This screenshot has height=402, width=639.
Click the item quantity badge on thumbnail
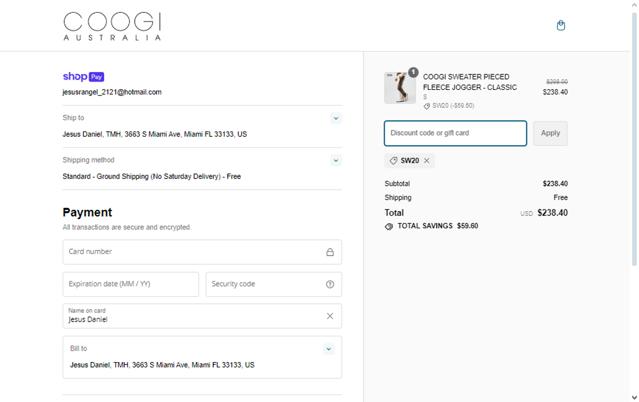413,72
